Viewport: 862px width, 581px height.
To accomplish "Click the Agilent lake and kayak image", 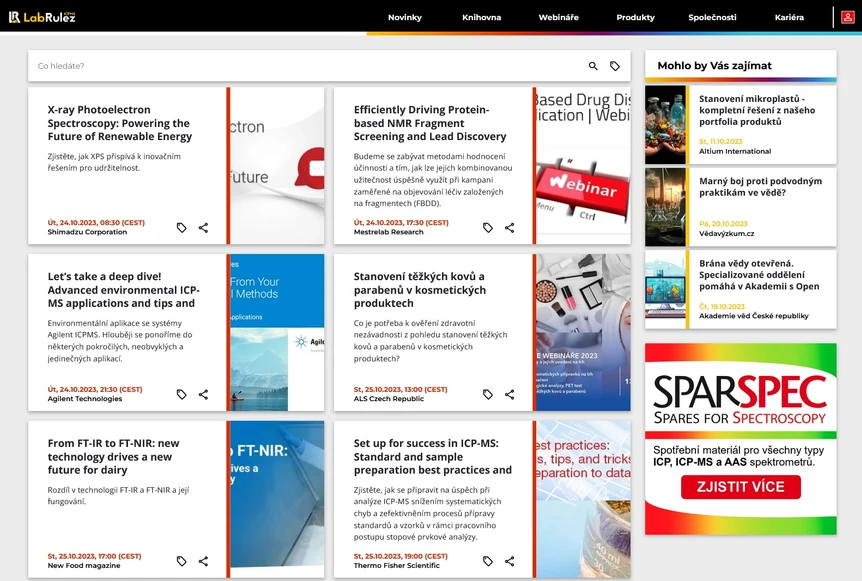I will 277,332.
